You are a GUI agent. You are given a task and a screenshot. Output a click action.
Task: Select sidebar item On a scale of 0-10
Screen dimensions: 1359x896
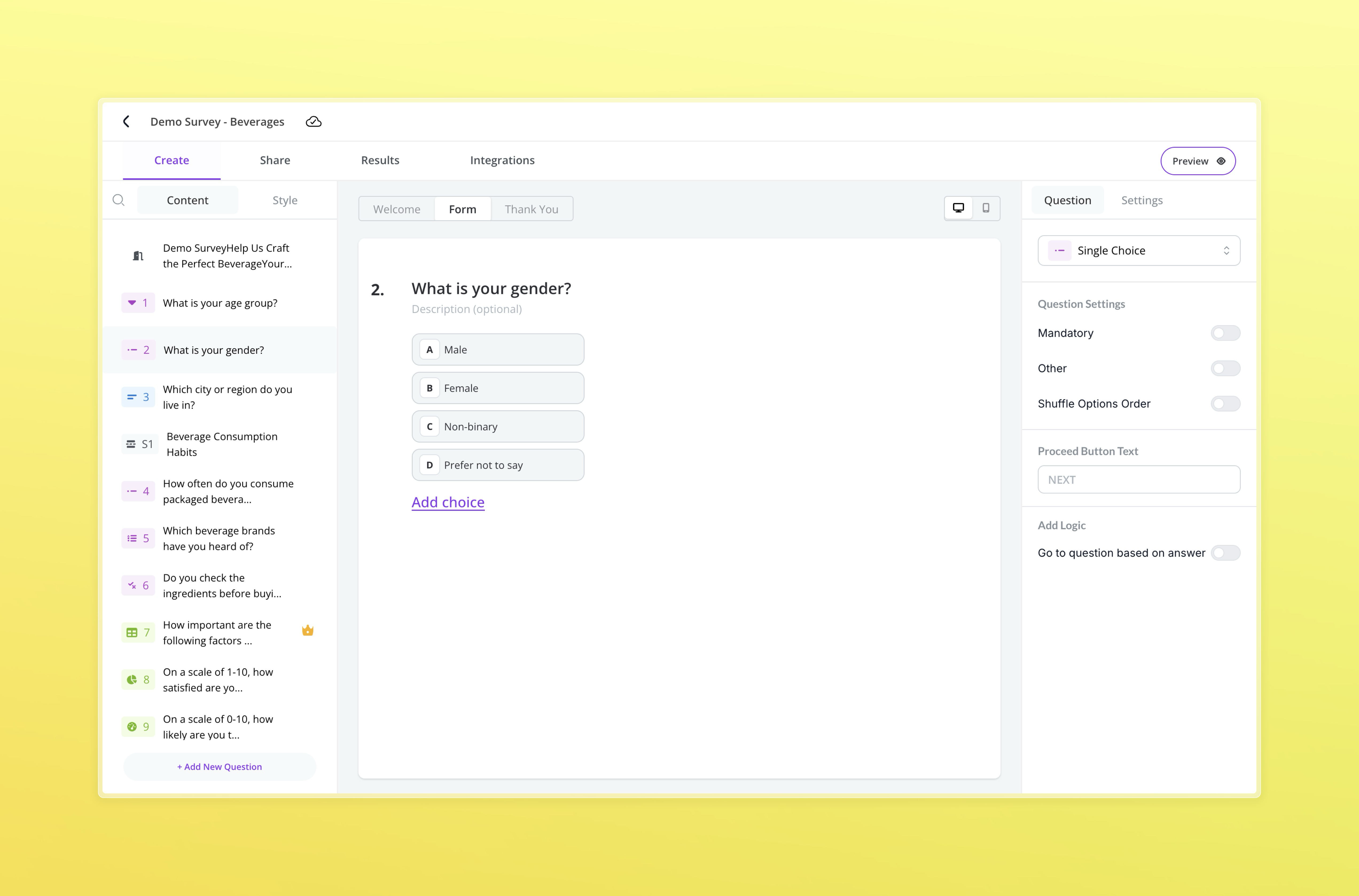pyautogui.click(x=220, y=727)
